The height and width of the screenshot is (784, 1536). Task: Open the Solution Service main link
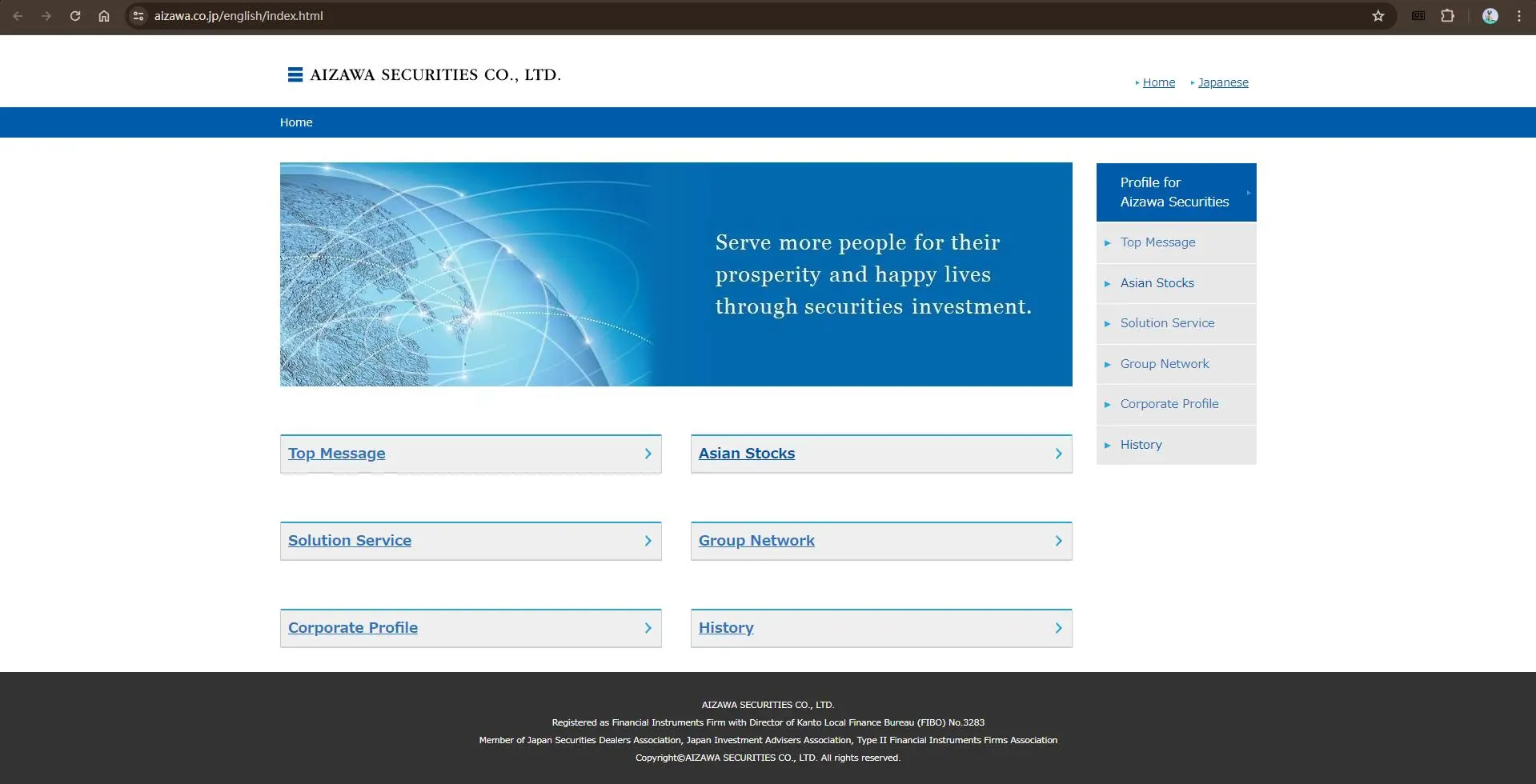(350, 541)
